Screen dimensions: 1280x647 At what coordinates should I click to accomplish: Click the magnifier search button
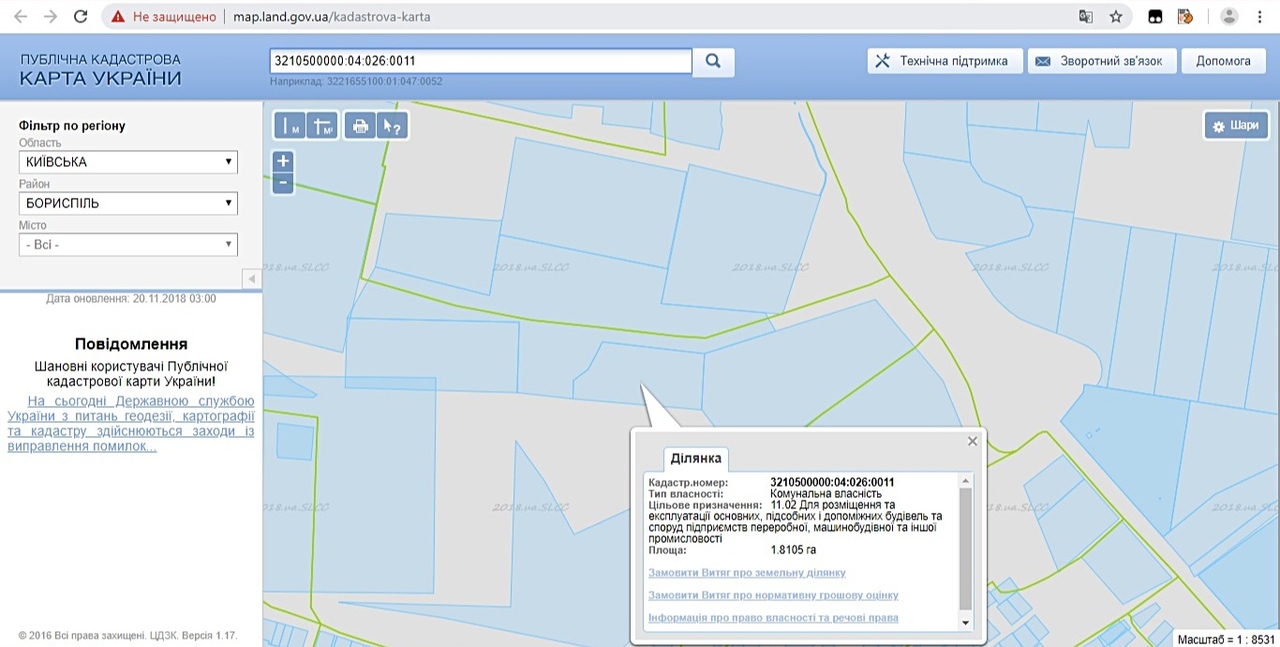click(713, 61)
